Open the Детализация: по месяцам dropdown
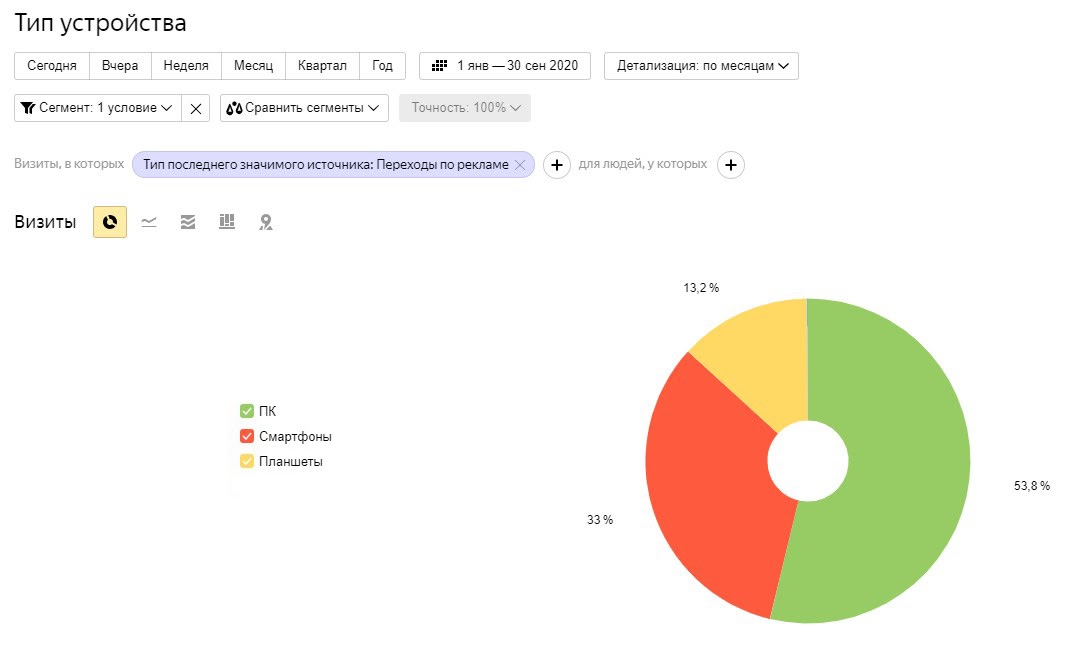The height and width of the screenshot is (667, 1084). coord(701,66)
